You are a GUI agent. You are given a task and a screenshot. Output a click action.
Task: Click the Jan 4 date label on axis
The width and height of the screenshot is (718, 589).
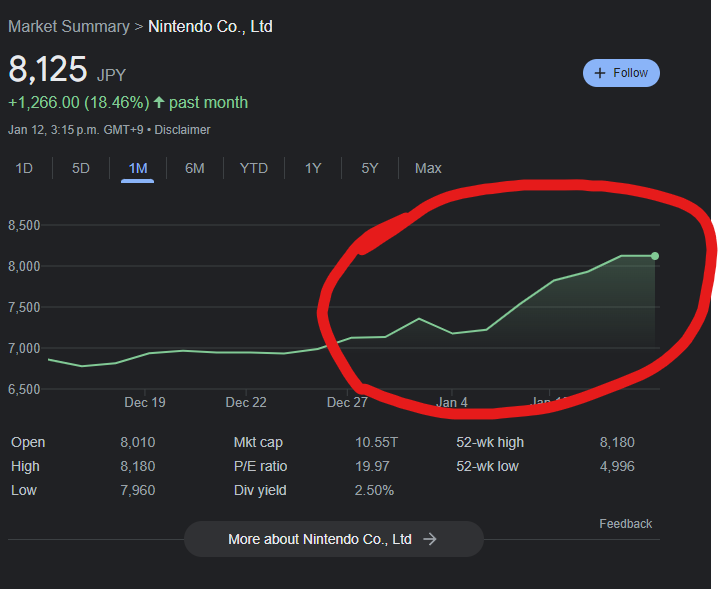click(452, 403)
